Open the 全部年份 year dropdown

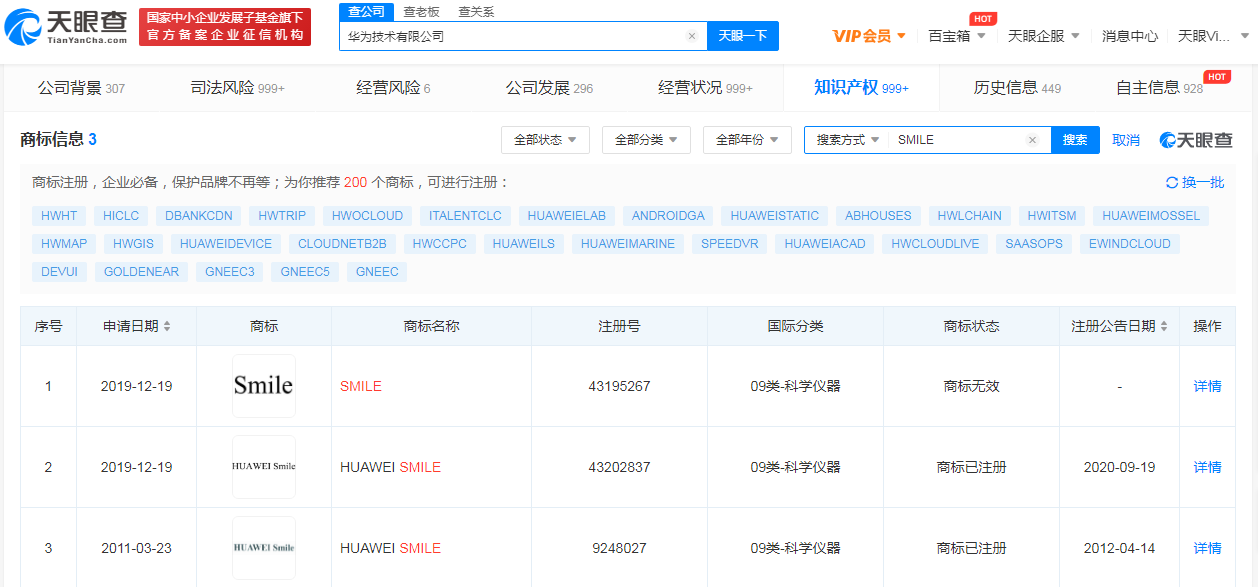tap(747, 140)
